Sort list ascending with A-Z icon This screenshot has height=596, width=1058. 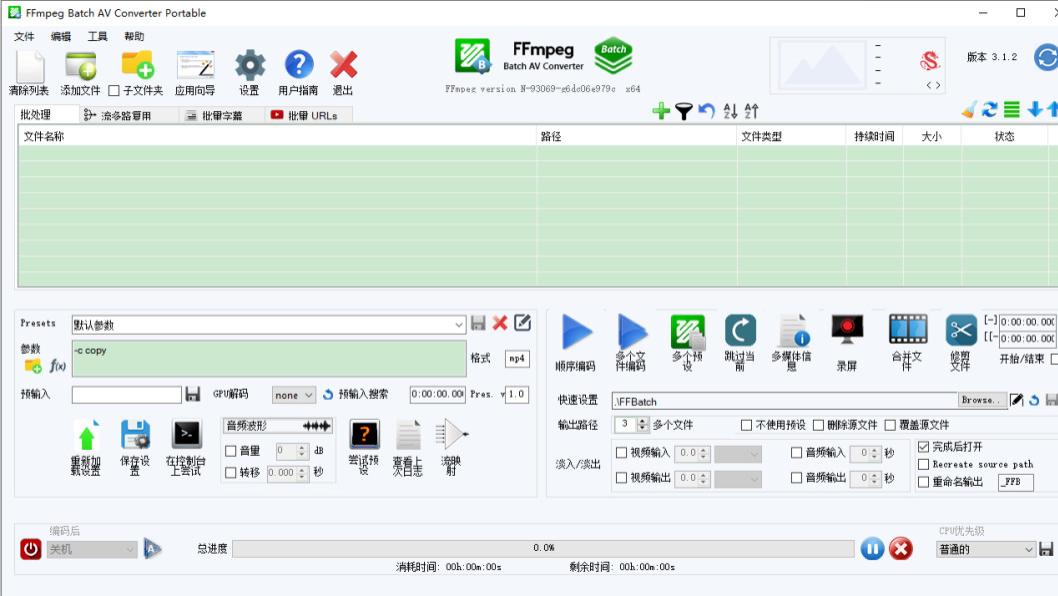730,111
